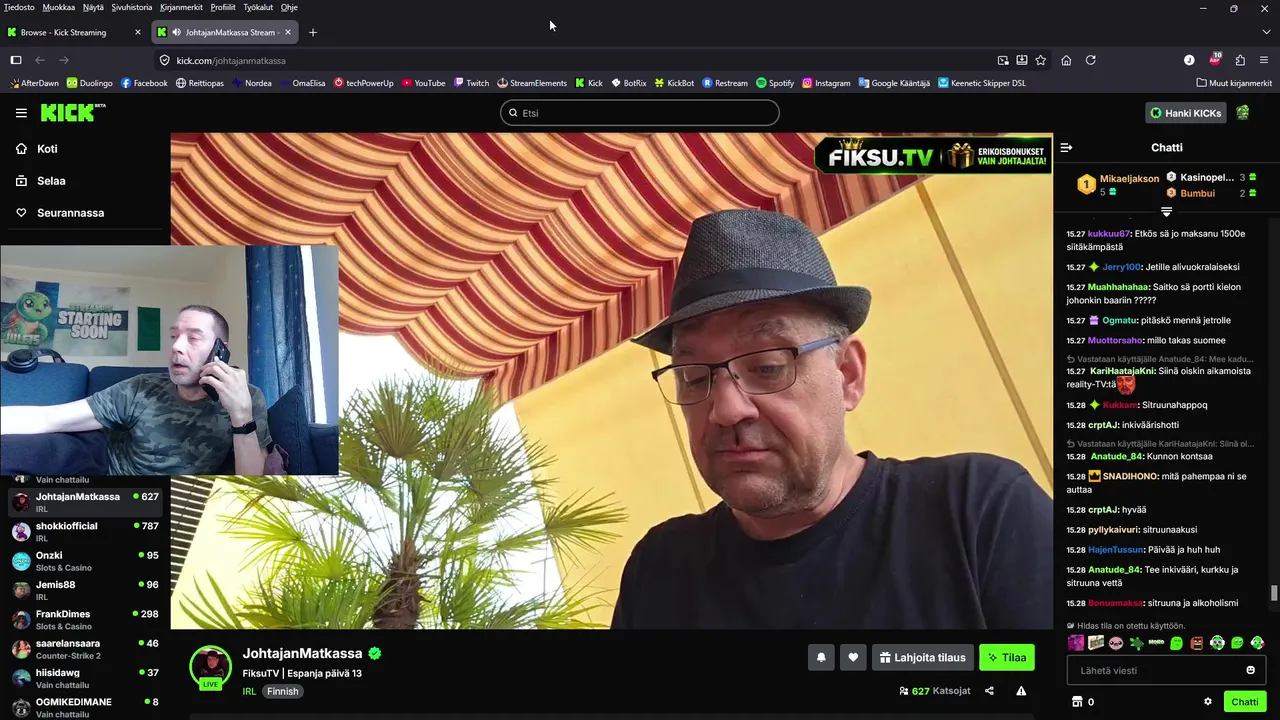Open Työkalut menu
The height and width of the screenshot is (720, 1280).
coord(258,7)
